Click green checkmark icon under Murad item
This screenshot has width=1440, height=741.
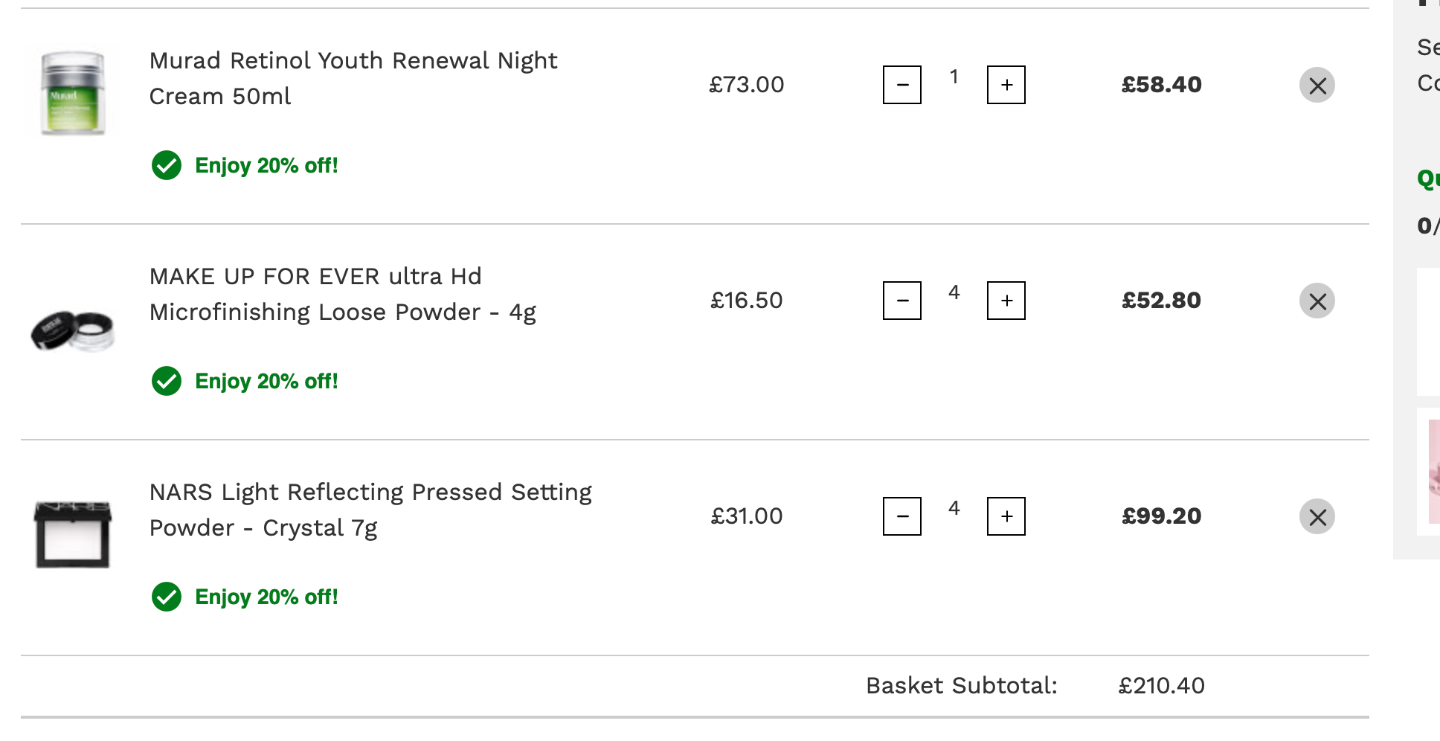(x=166, y=165)
